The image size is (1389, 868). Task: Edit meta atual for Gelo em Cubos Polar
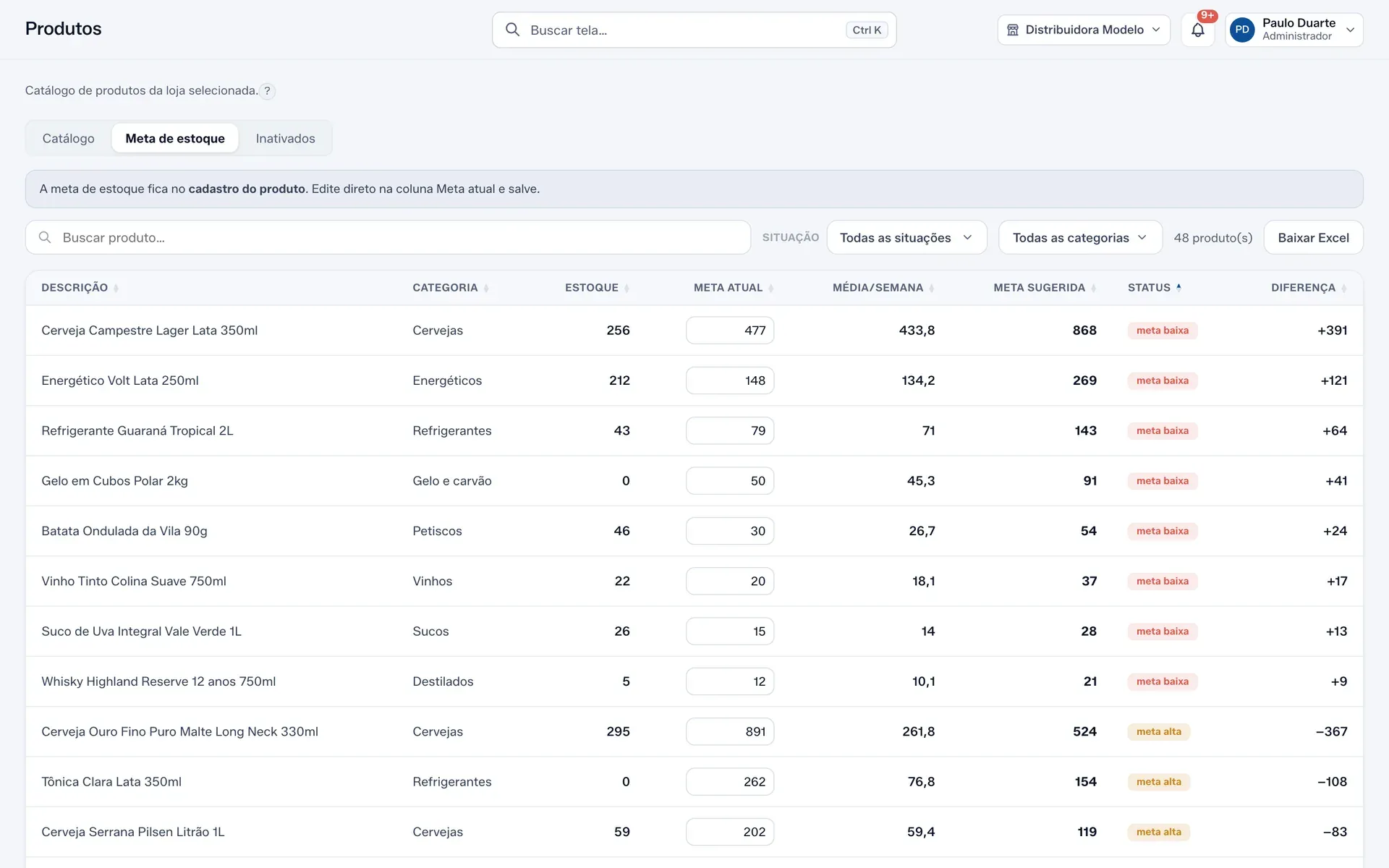pos(730,481)
